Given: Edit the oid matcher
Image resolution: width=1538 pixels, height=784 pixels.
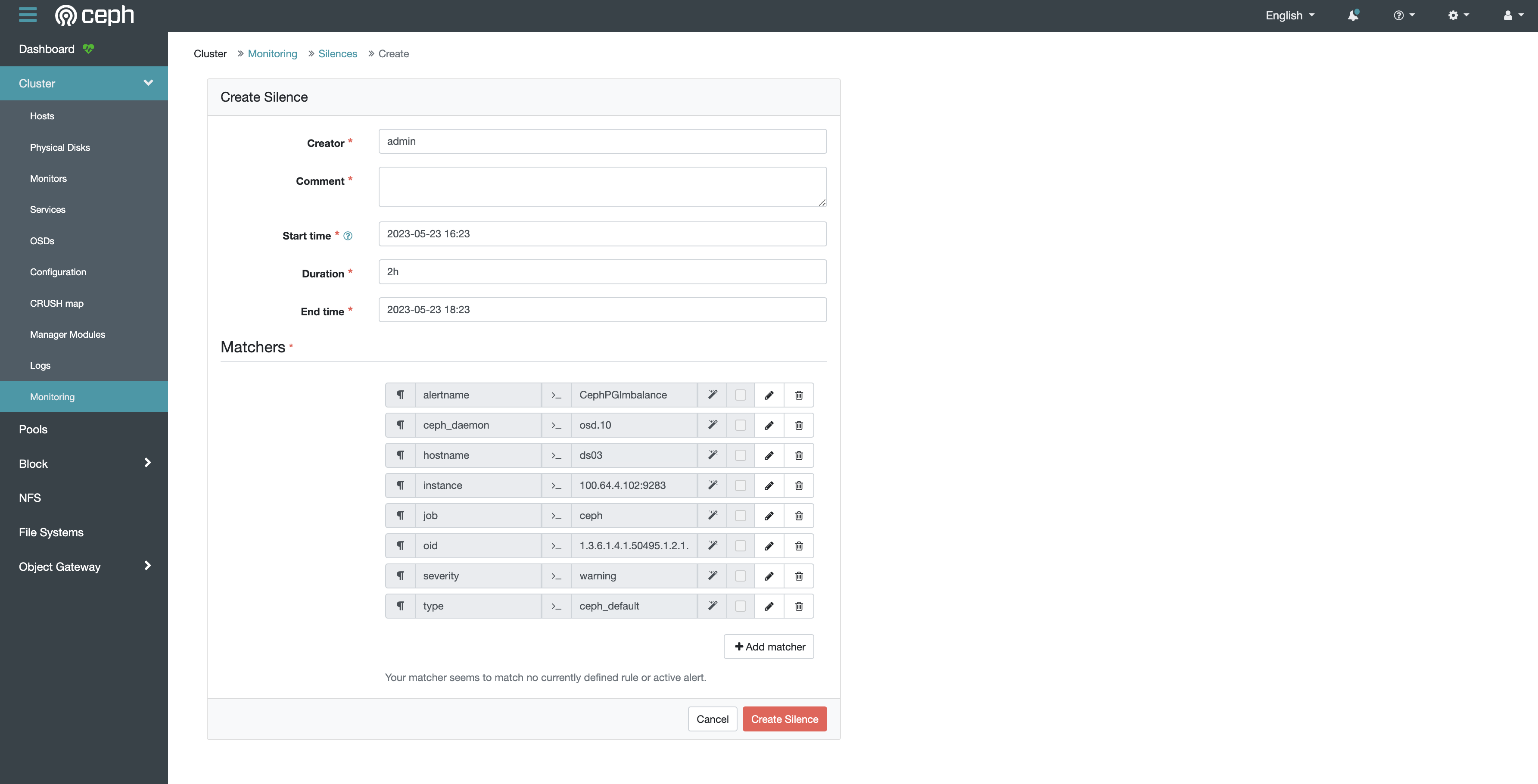Looking at the screenshot, I should (769, 546).
